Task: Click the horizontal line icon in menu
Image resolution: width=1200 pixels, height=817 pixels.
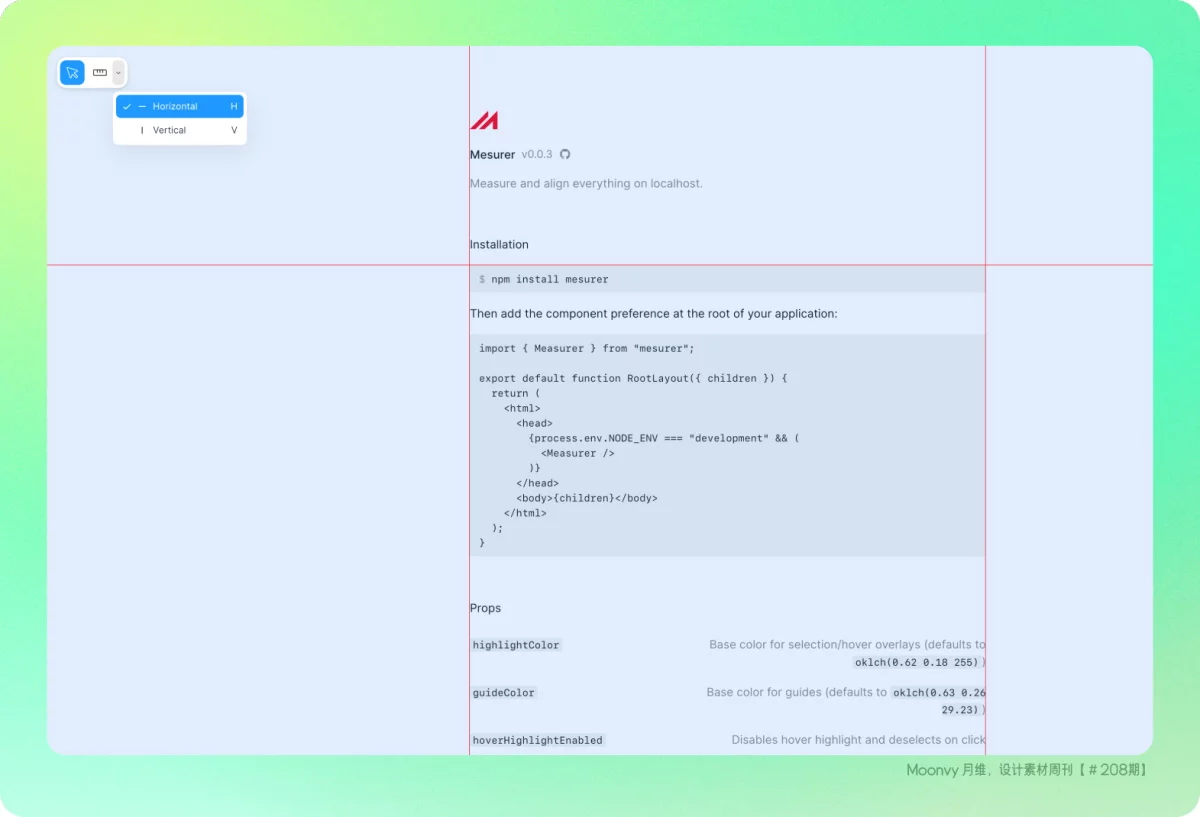Action: coord(142,106)
